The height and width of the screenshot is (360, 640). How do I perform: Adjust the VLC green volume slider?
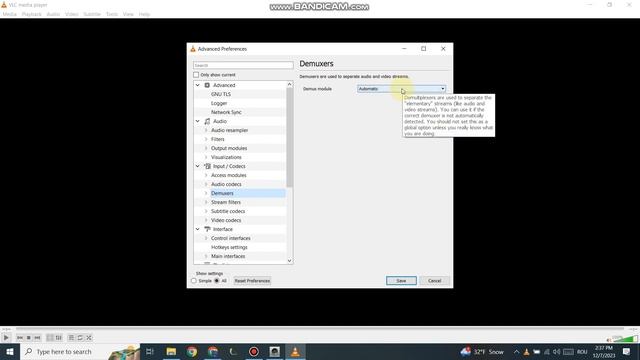click(x=625, y=338)
